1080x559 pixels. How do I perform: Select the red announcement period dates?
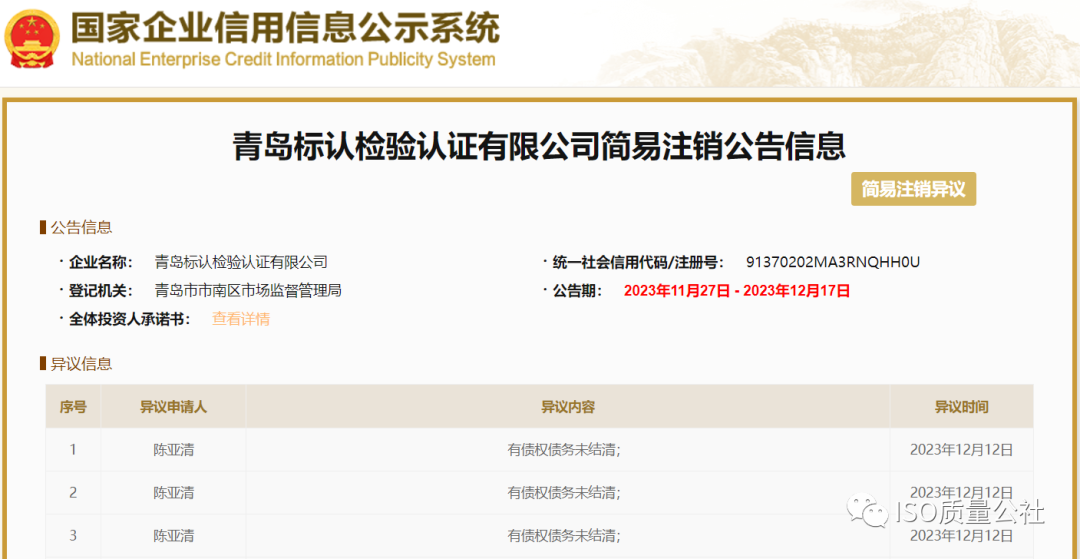point(737,291)
